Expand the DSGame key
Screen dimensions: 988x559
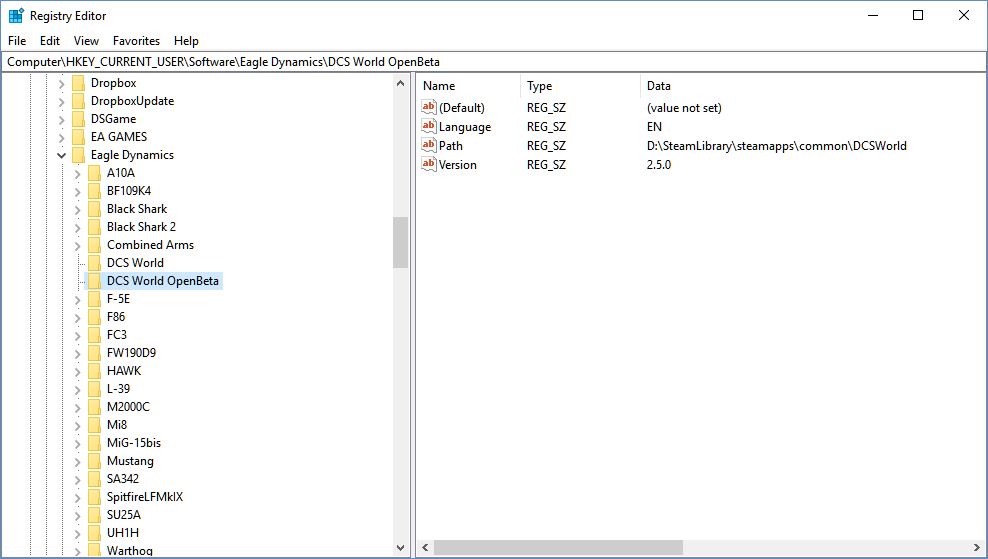[61, 119]
